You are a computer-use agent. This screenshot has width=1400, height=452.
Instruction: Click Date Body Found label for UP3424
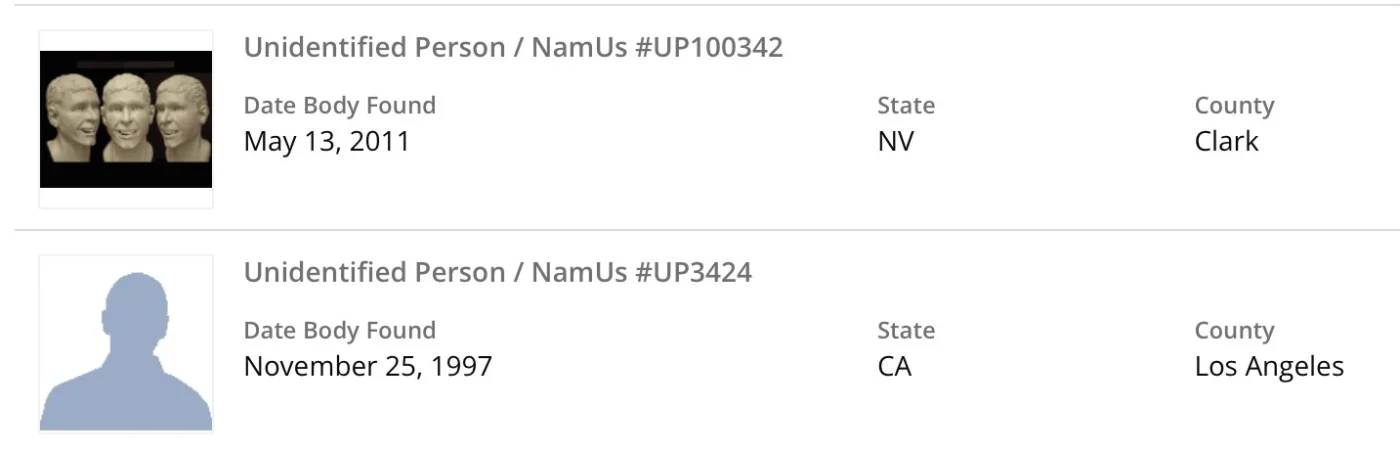(x=340, y=330)
